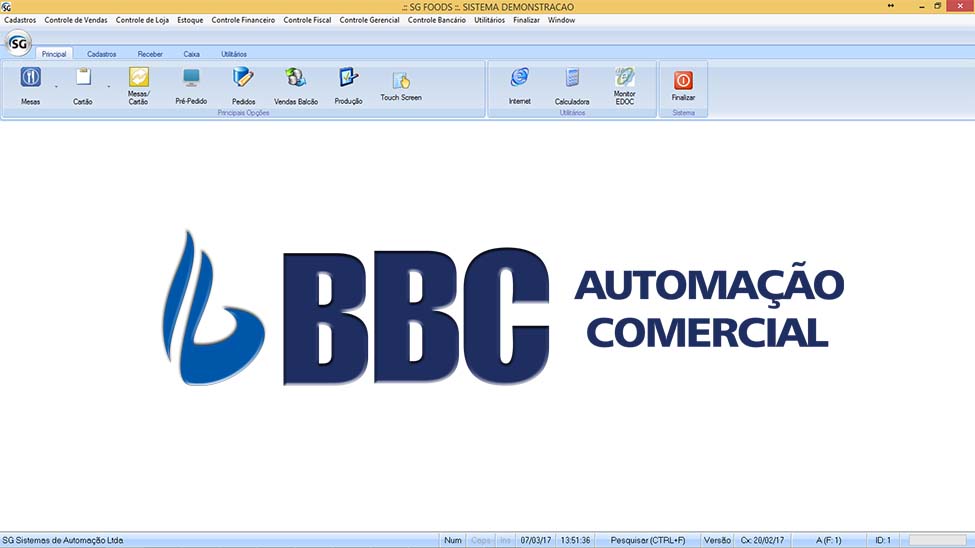This screenshot has height=548, width=975.
Task: Open the Monitor EDOC icon
Action: (624, 78)
